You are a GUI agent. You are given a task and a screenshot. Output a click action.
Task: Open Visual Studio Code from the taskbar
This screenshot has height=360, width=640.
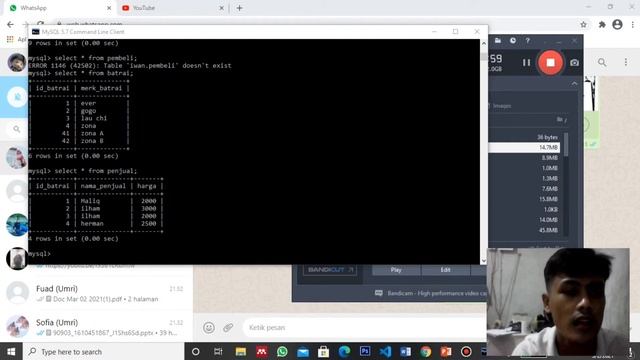pyautogui.click(x=385, y=351)
